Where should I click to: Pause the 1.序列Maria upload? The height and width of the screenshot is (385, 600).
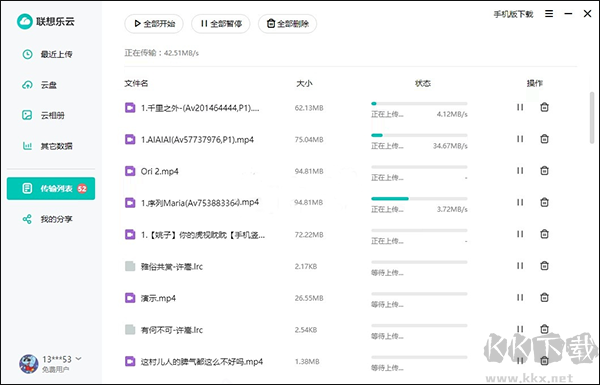[x=520, y=202]
